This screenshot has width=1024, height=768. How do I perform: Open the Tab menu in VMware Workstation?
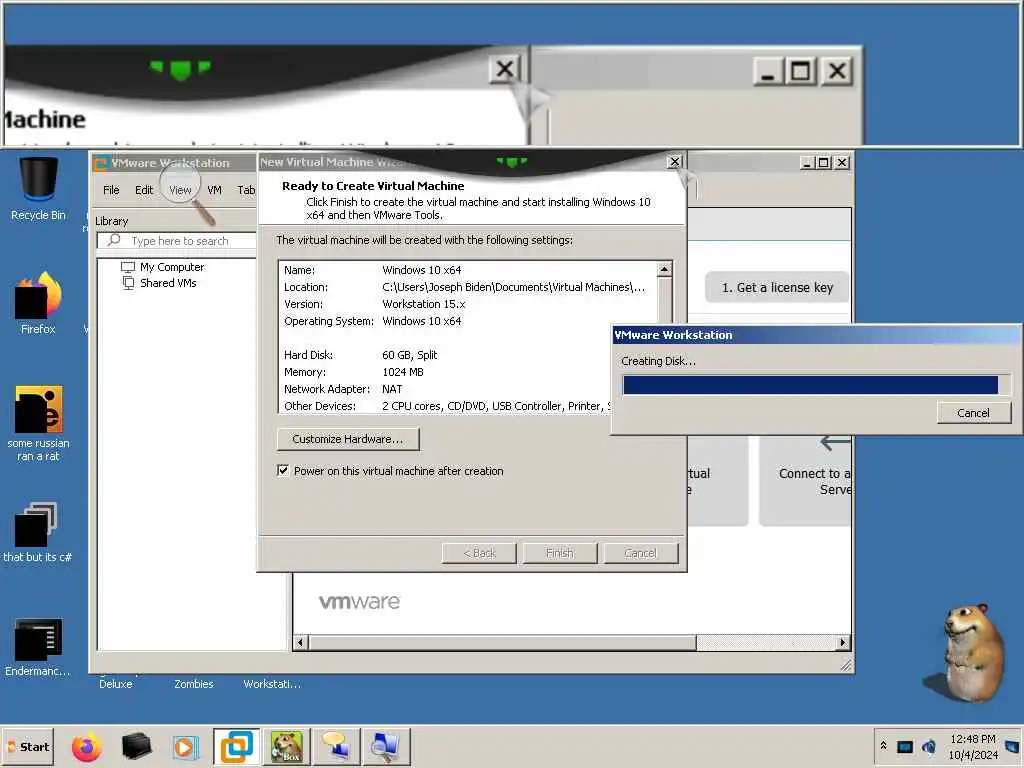coord(246,190)
